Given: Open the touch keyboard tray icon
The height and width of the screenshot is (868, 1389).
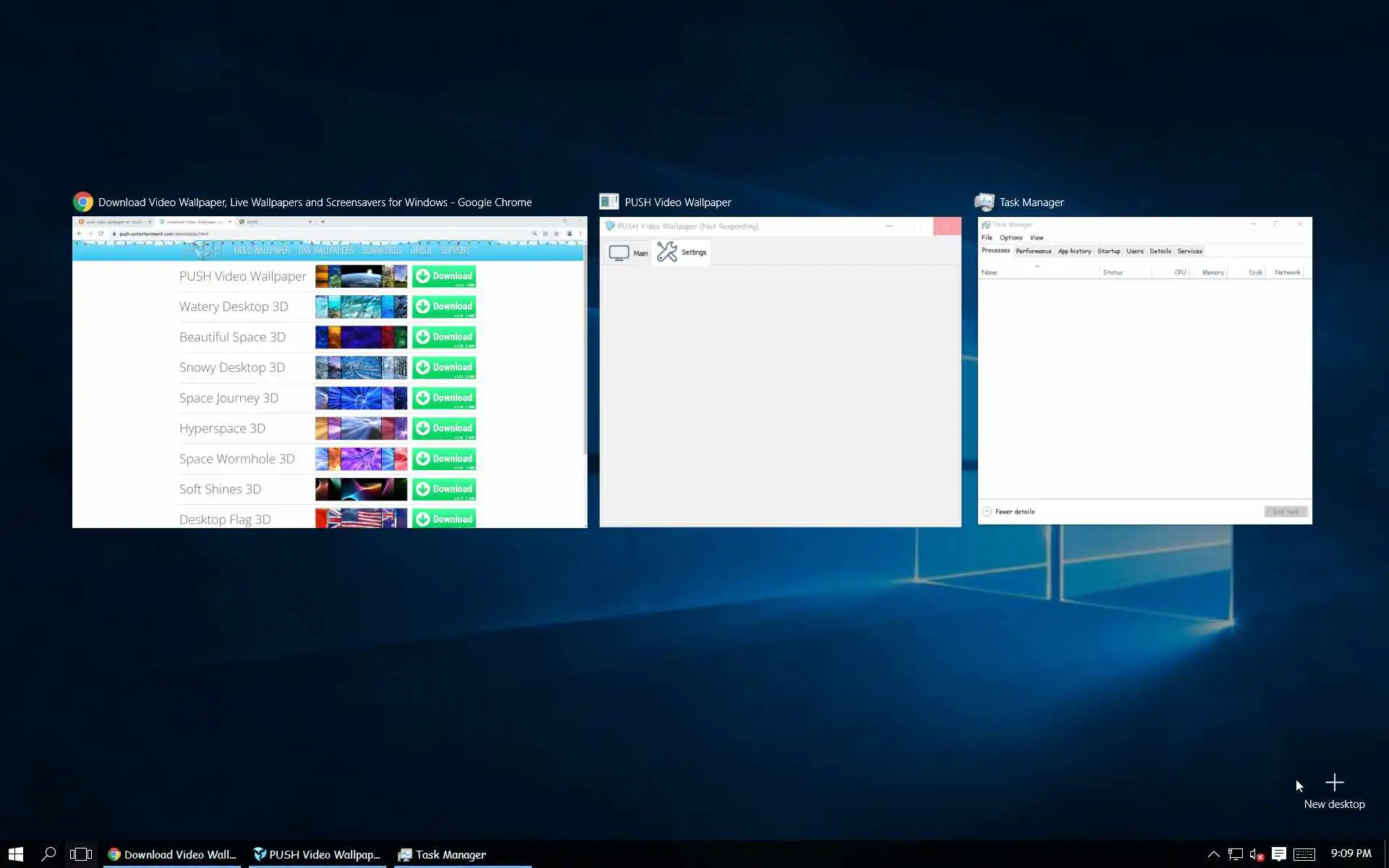Looking at the screenshot, I should click(1304, 854).
